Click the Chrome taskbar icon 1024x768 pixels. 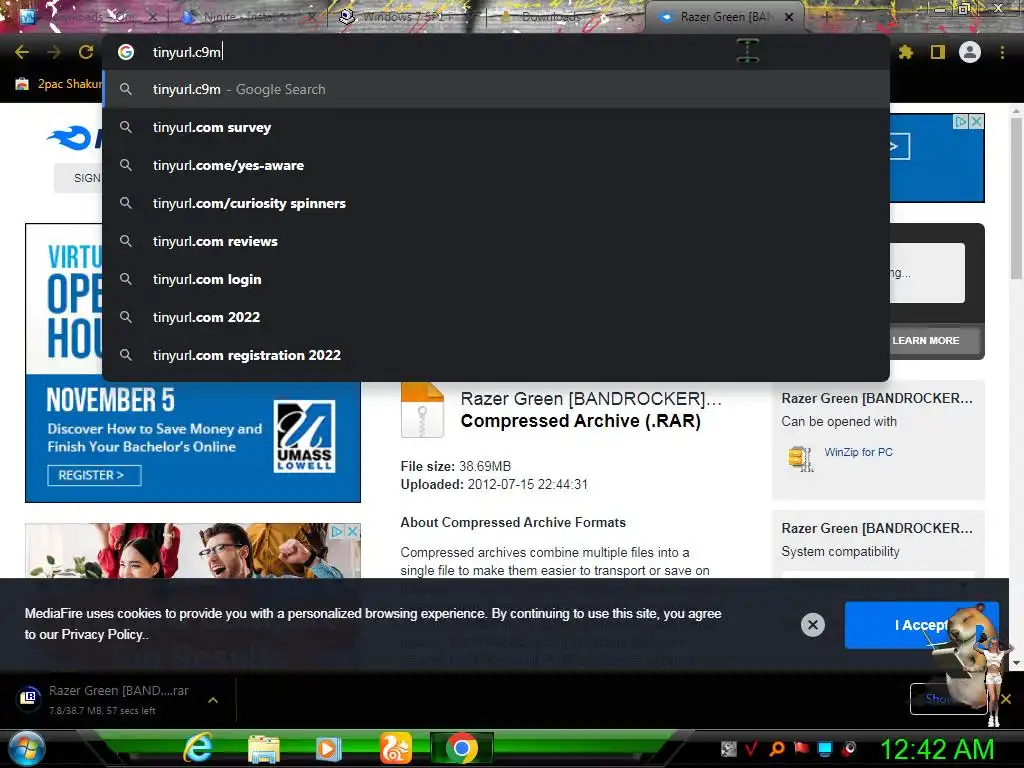[461, 748]
